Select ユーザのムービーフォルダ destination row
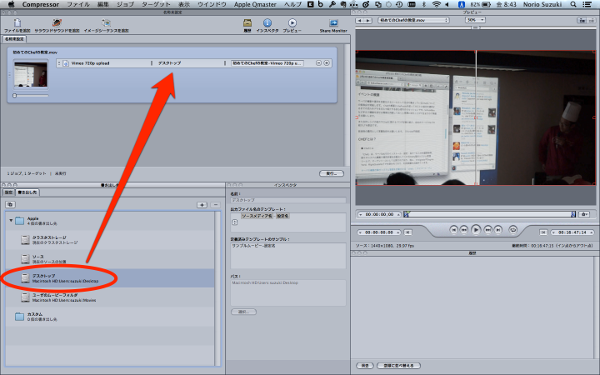Image resolution: width=600 pixels, height=375 pixels. (x=110, y=297)
